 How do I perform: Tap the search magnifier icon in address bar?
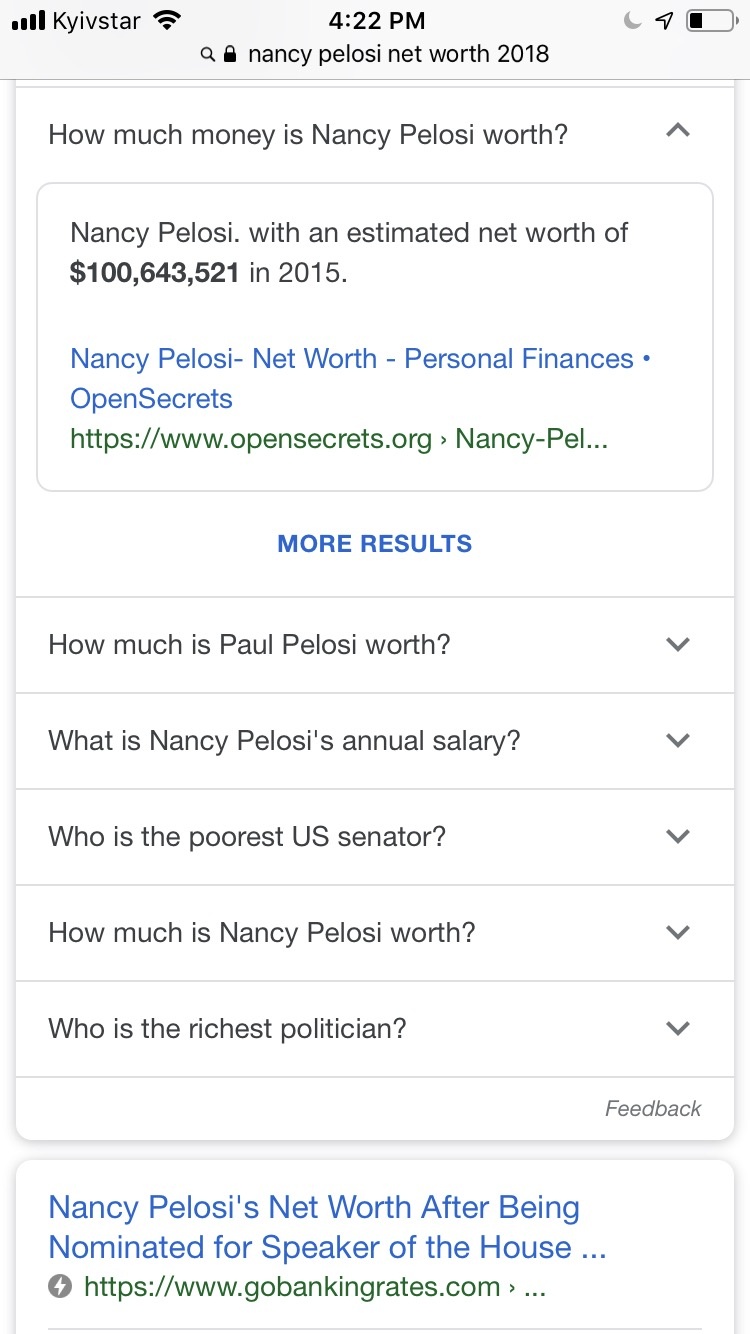[x=208, y=55]
